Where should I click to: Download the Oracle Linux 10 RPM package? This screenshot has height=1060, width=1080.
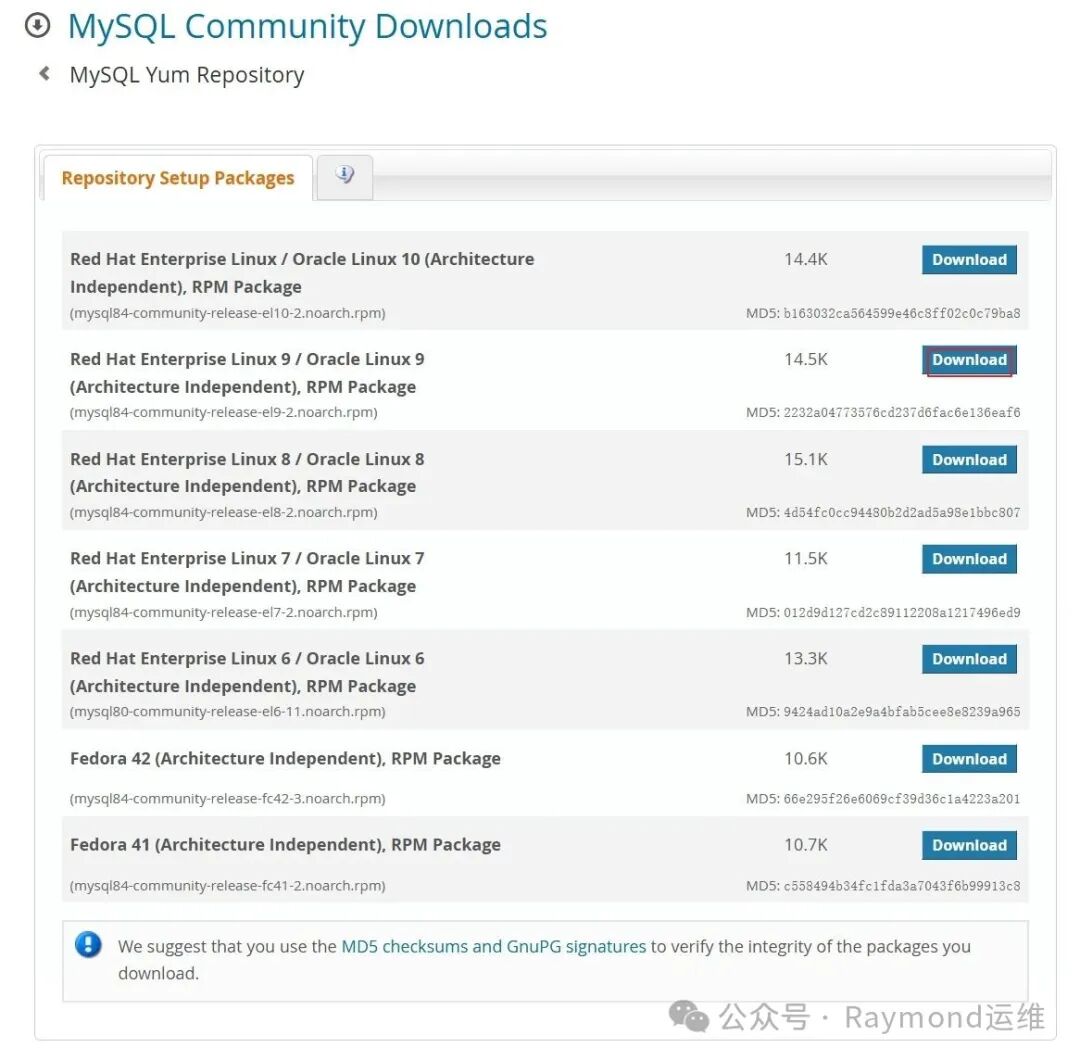(x=969, y=260)
